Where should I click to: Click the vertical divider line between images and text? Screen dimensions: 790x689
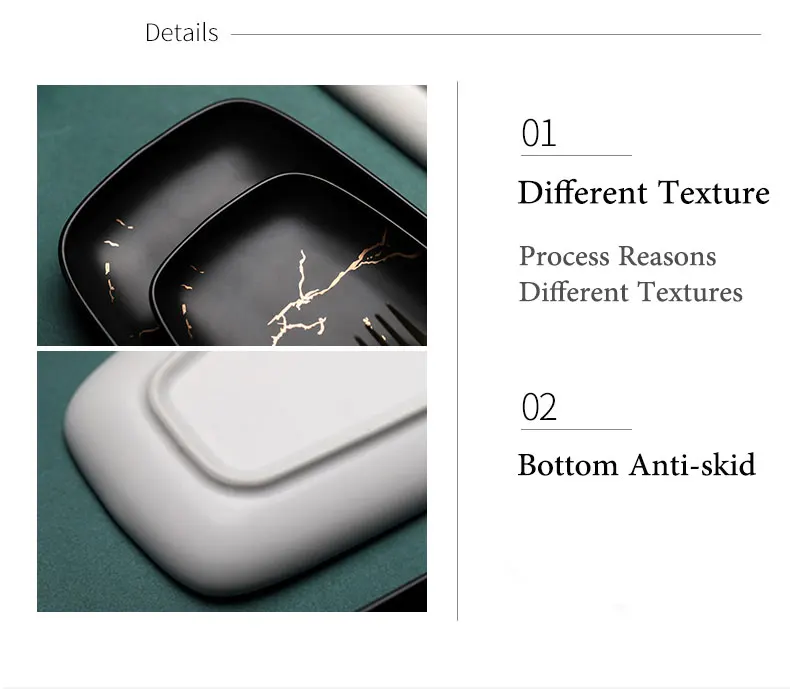click(457, 351)
